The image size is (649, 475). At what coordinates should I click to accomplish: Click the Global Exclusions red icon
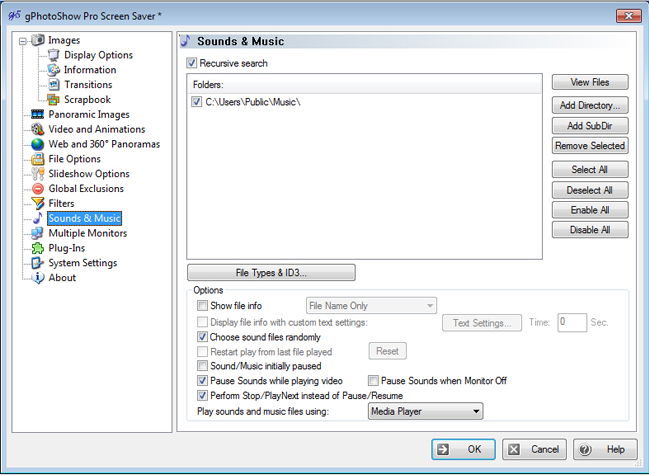pyautogui.click(x=38, y=189)
